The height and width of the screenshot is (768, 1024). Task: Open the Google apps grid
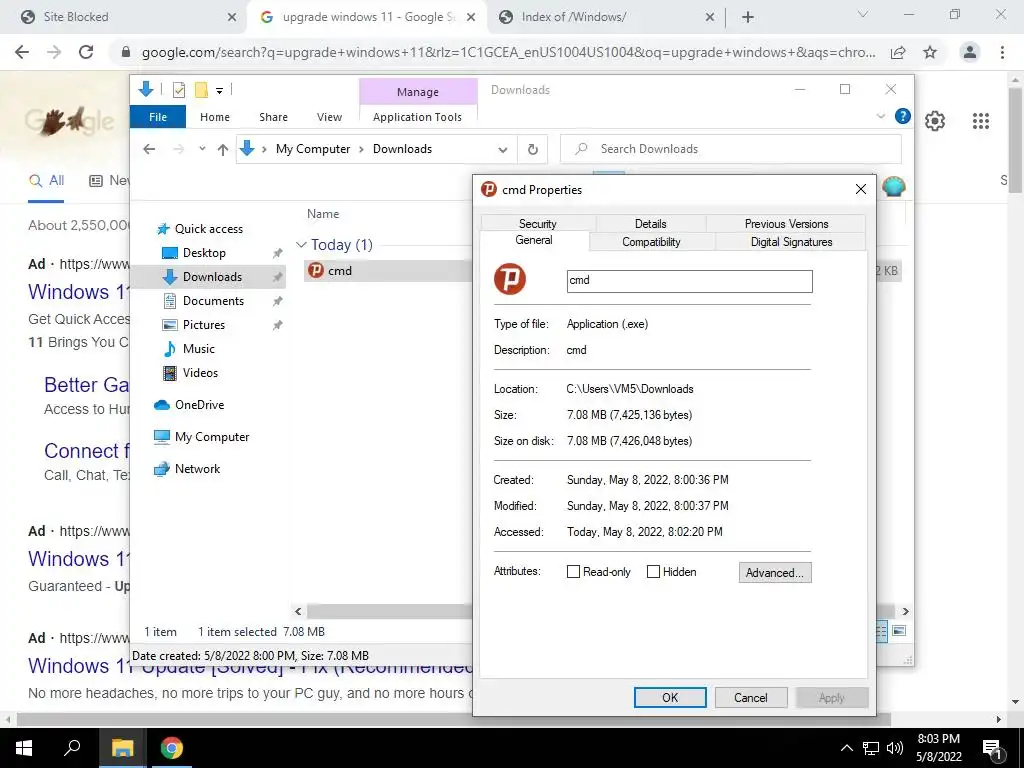980,121
